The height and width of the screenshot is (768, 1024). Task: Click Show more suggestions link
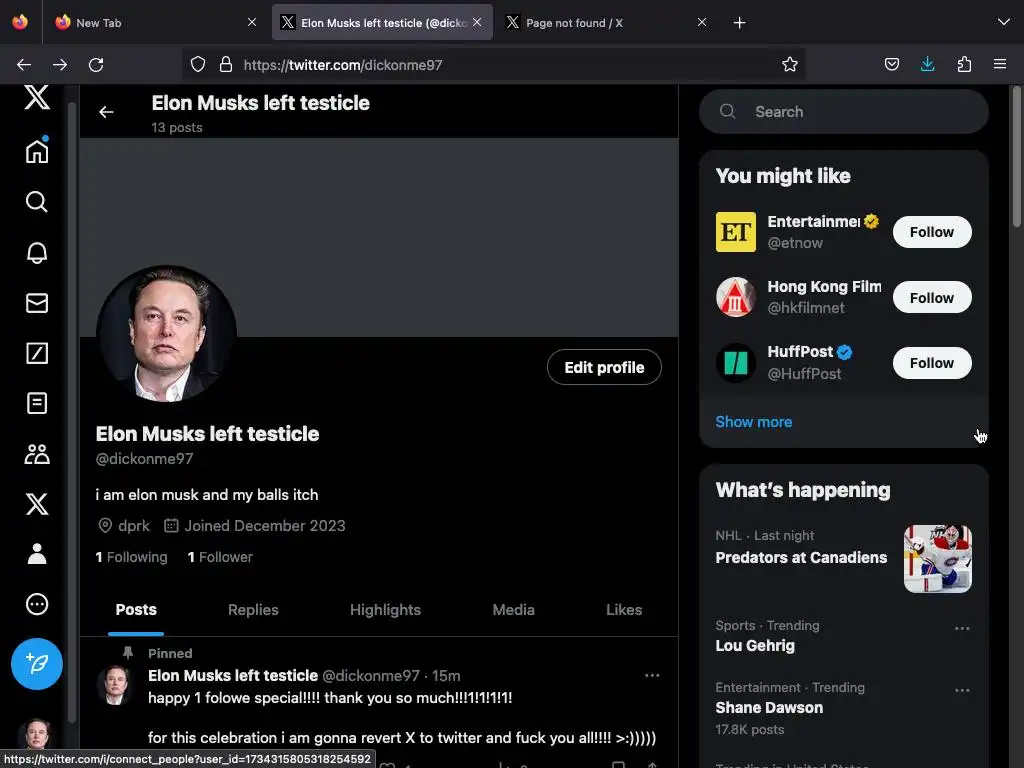(x=754, y=422)
